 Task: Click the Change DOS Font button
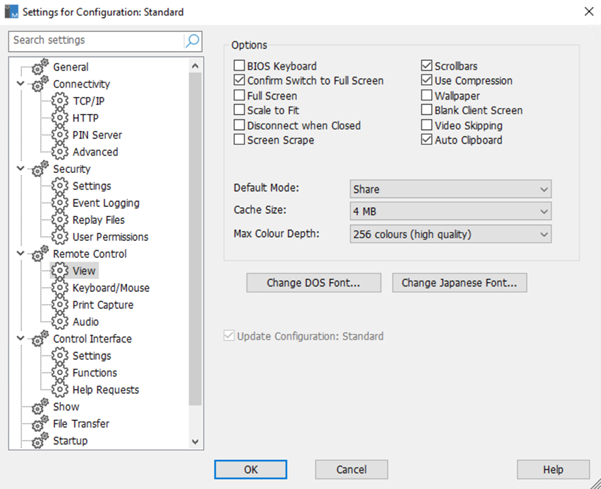click(314, 283)
